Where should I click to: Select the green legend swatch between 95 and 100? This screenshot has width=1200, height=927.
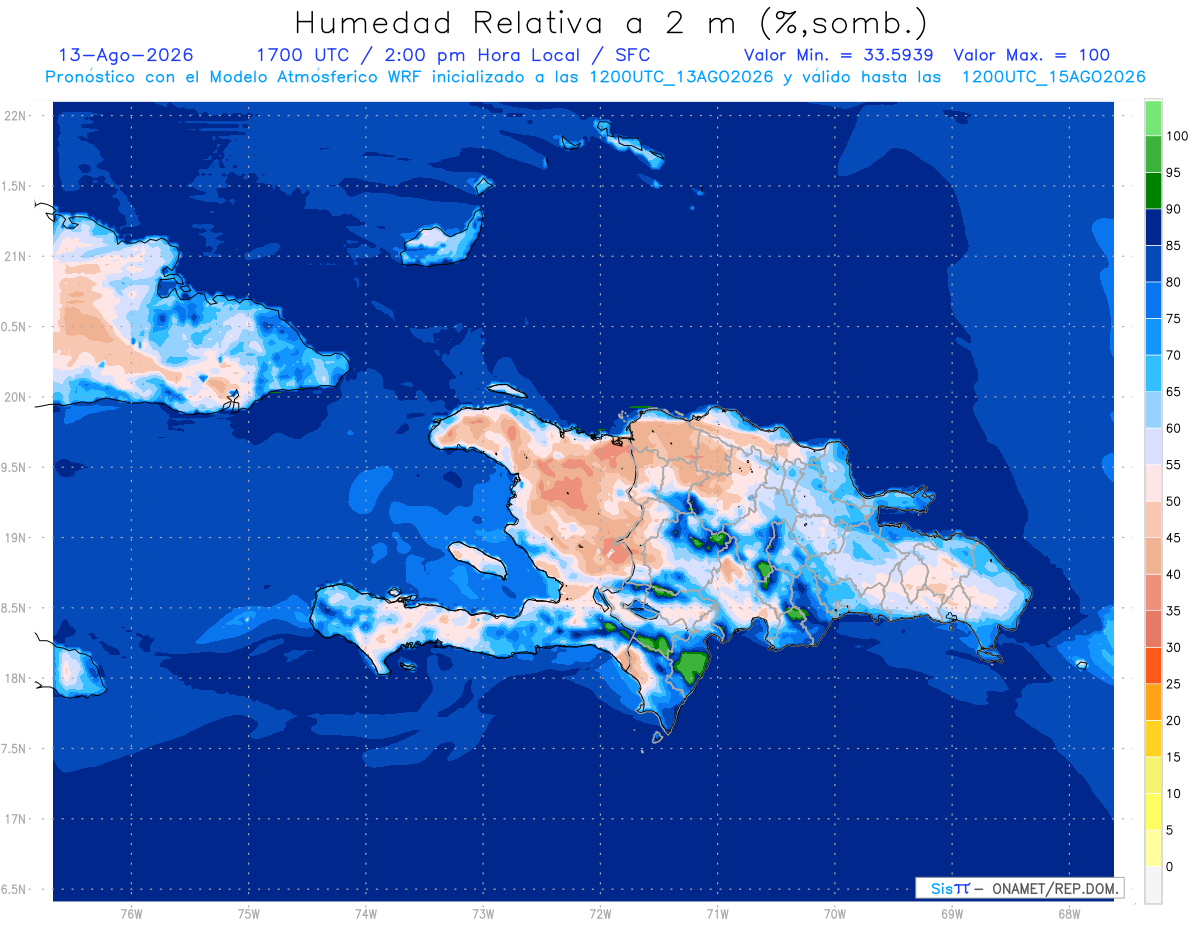click(1153, 154)
